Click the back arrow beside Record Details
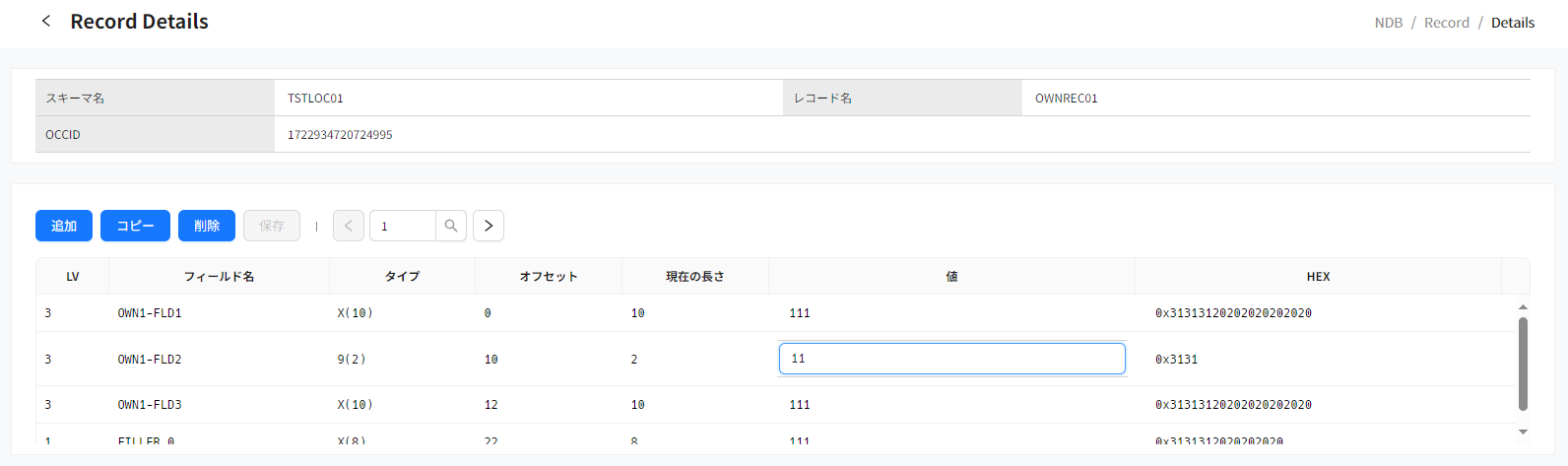This screenshot has width=1568, height=466. coord(46,21)
